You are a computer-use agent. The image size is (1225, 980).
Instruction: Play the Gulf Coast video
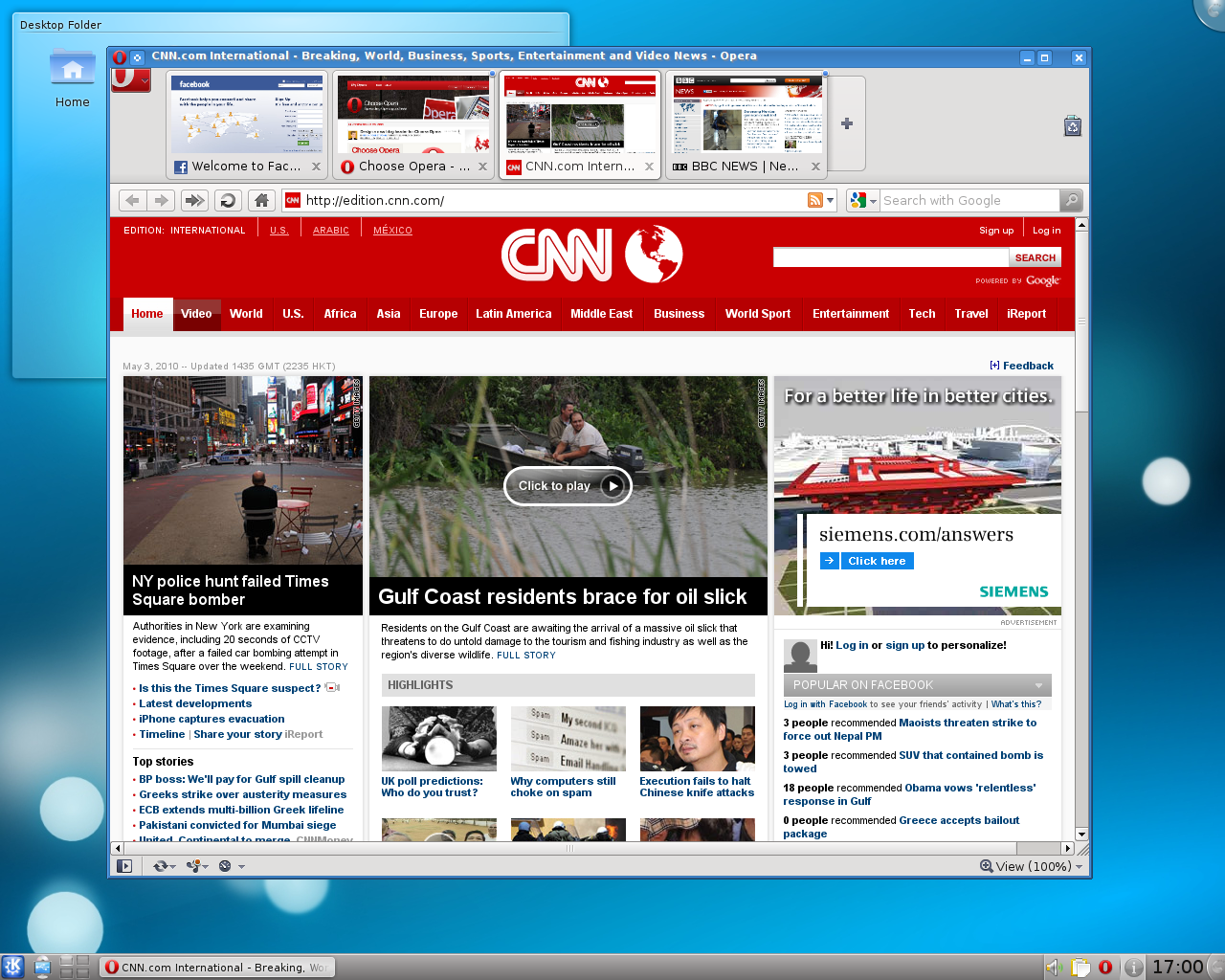coord(568,486)
